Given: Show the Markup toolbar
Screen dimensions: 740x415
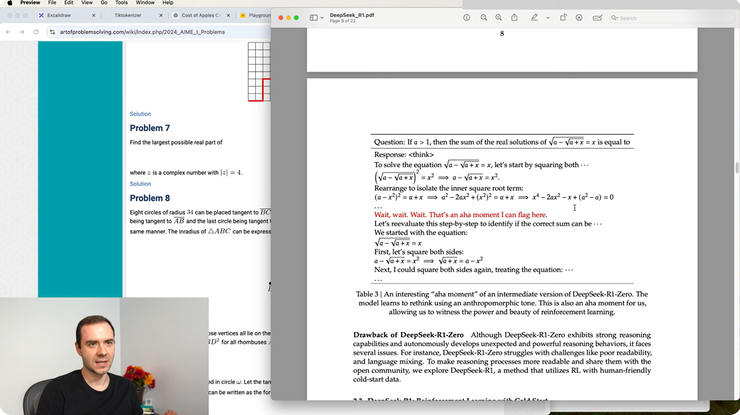Looking at the screenshot, I should pyautogui.click(x=580, y=18).
